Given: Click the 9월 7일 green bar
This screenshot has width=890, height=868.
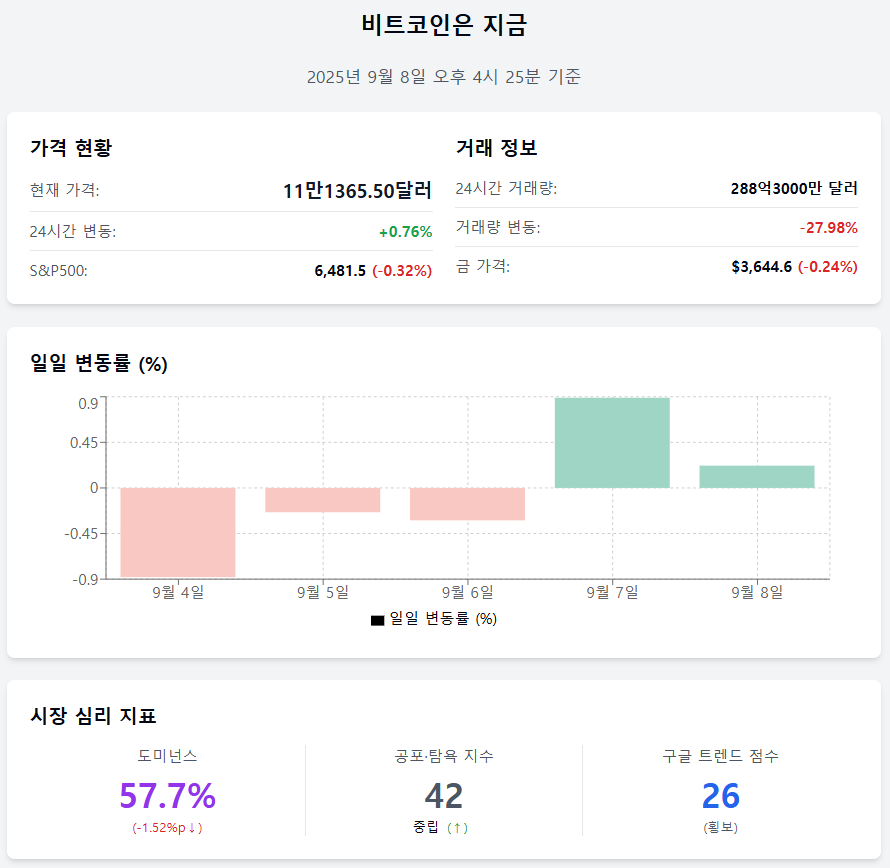Looking at the screenshot, I should tap(612, 443).
